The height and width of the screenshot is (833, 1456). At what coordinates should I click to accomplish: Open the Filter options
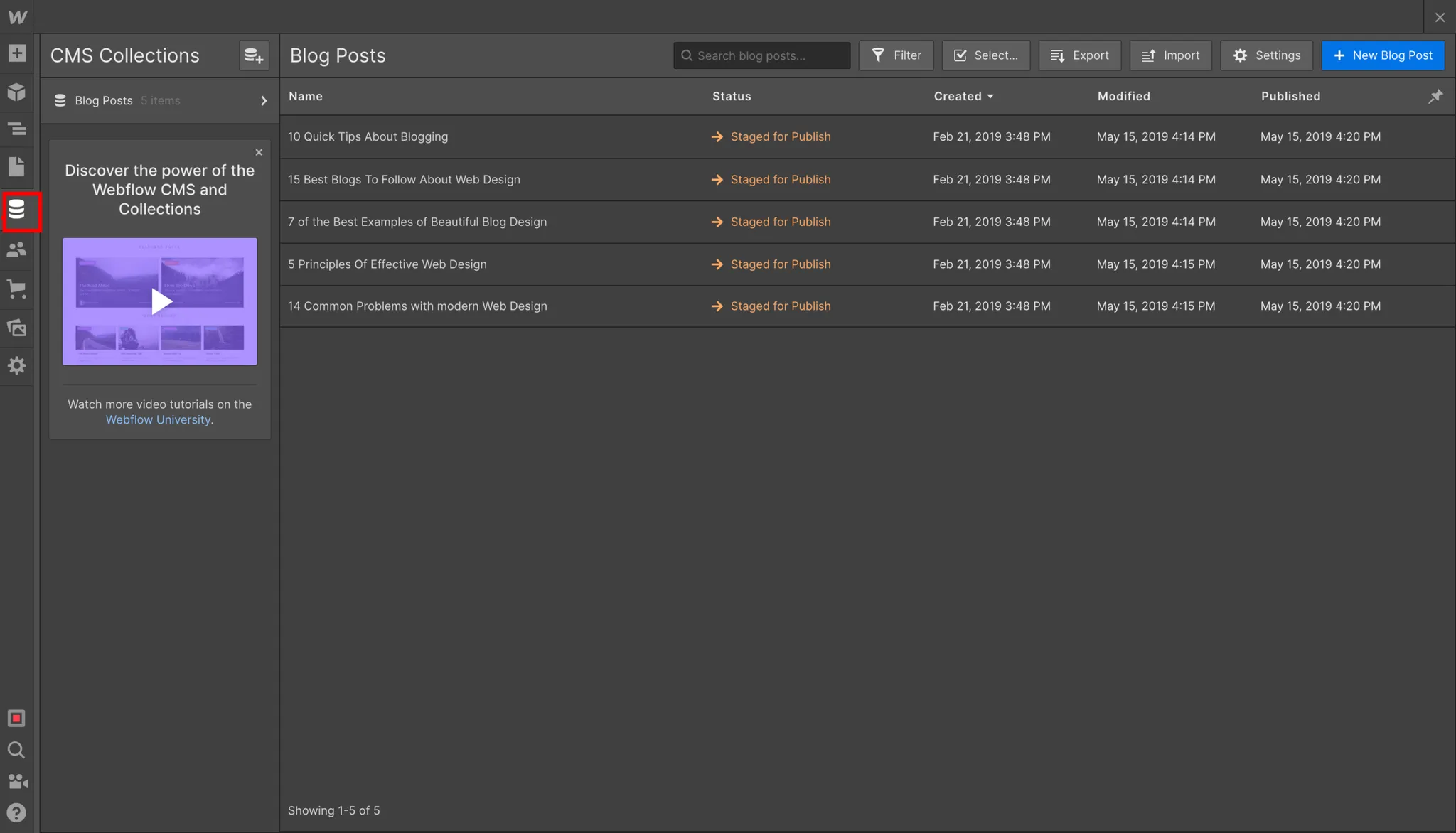point(896,55)
